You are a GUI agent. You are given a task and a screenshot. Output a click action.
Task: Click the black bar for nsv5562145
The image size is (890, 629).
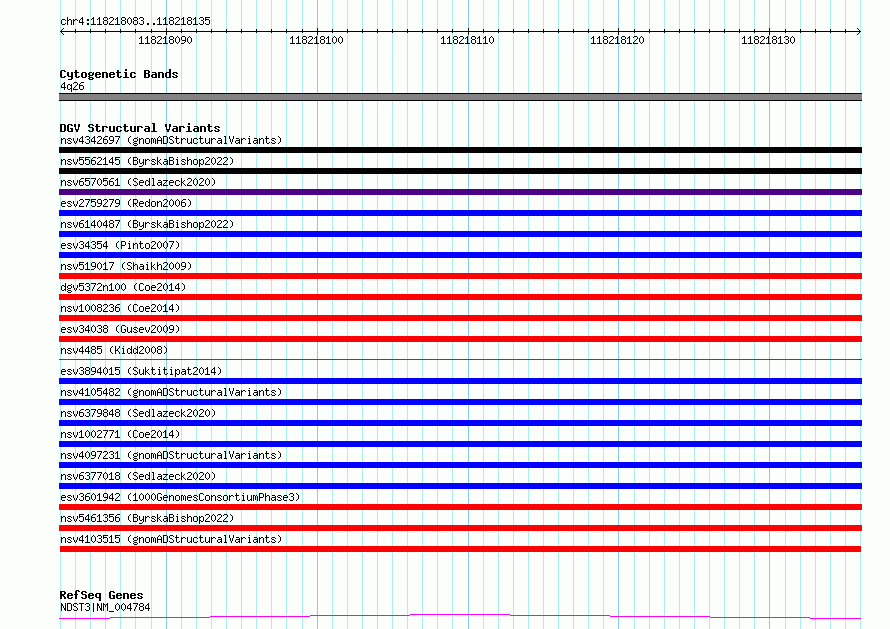(x=460, y=171)
